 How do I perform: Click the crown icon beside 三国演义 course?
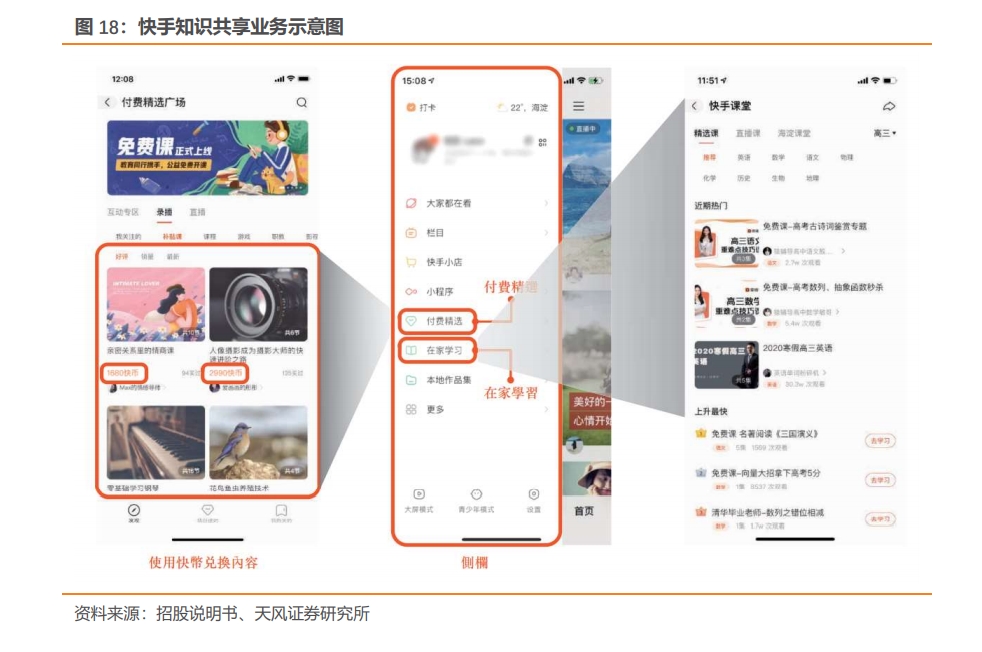coord(701,433)
